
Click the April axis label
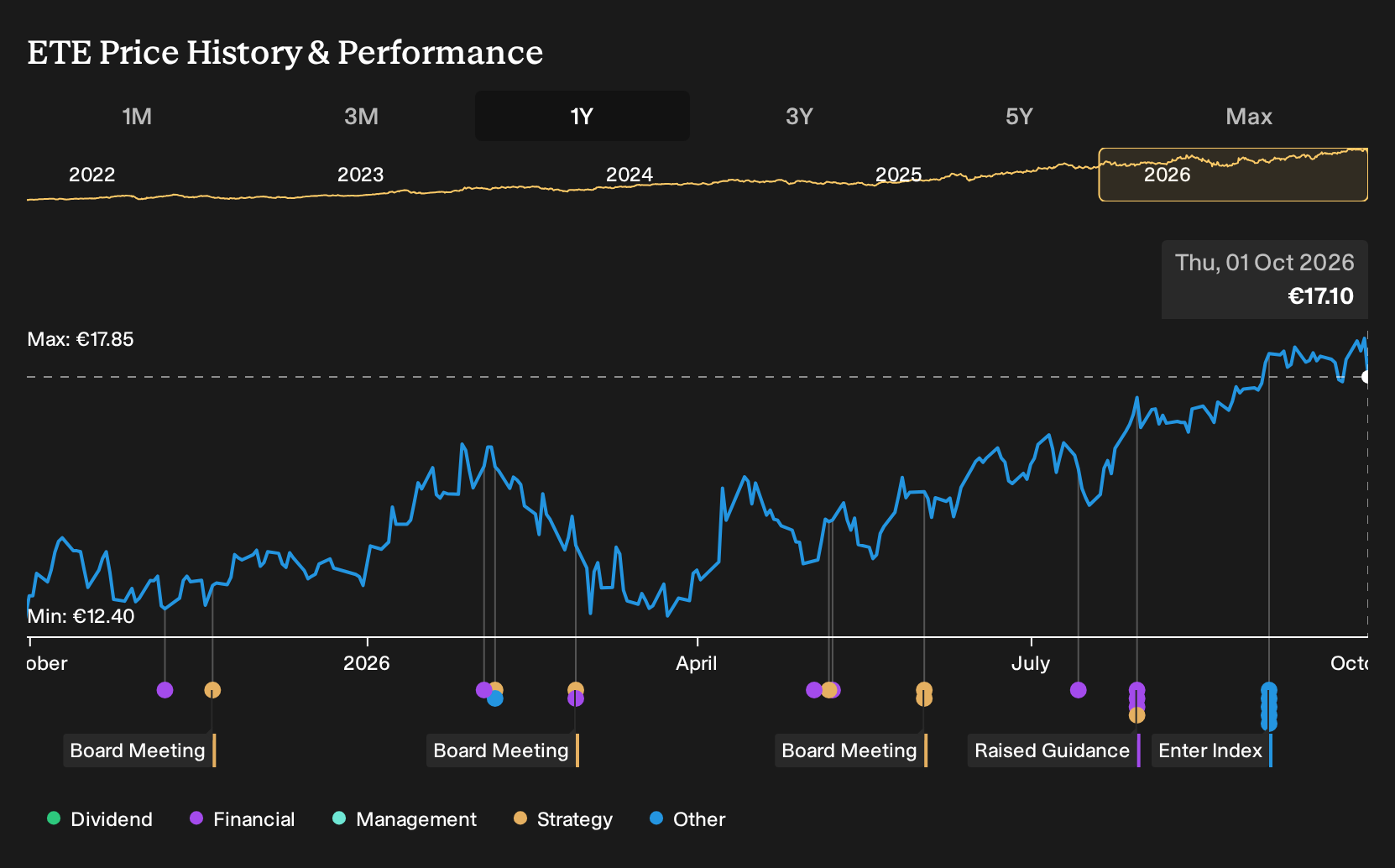click(x=697, y=663)
